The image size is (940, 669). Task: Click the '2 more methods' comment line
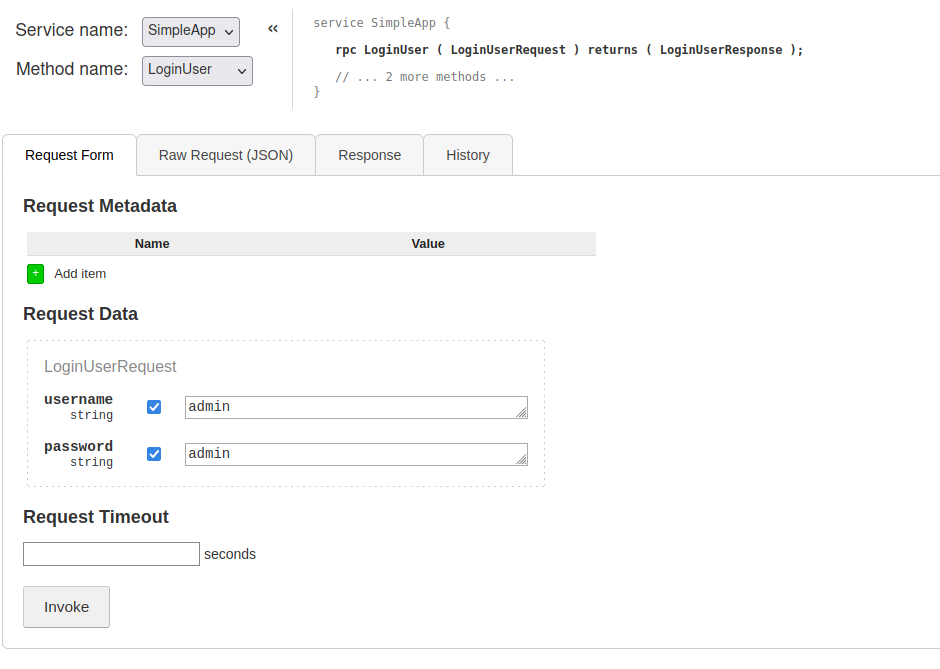[425, 77]
